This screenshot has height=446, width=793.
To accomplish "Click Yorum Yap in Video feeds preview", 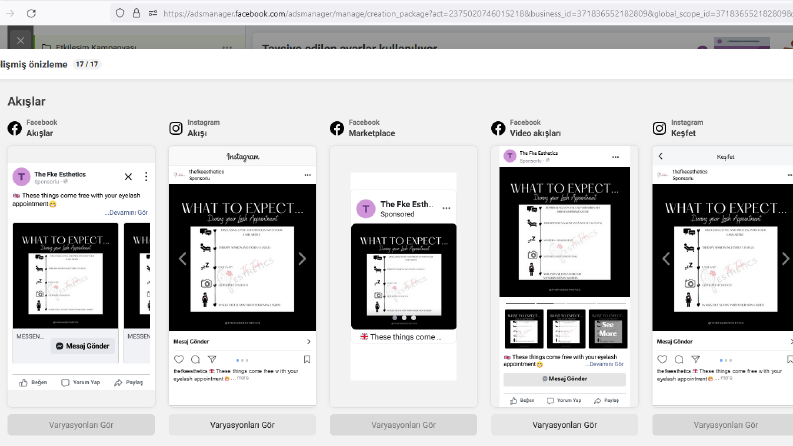I will click(564, 400).
